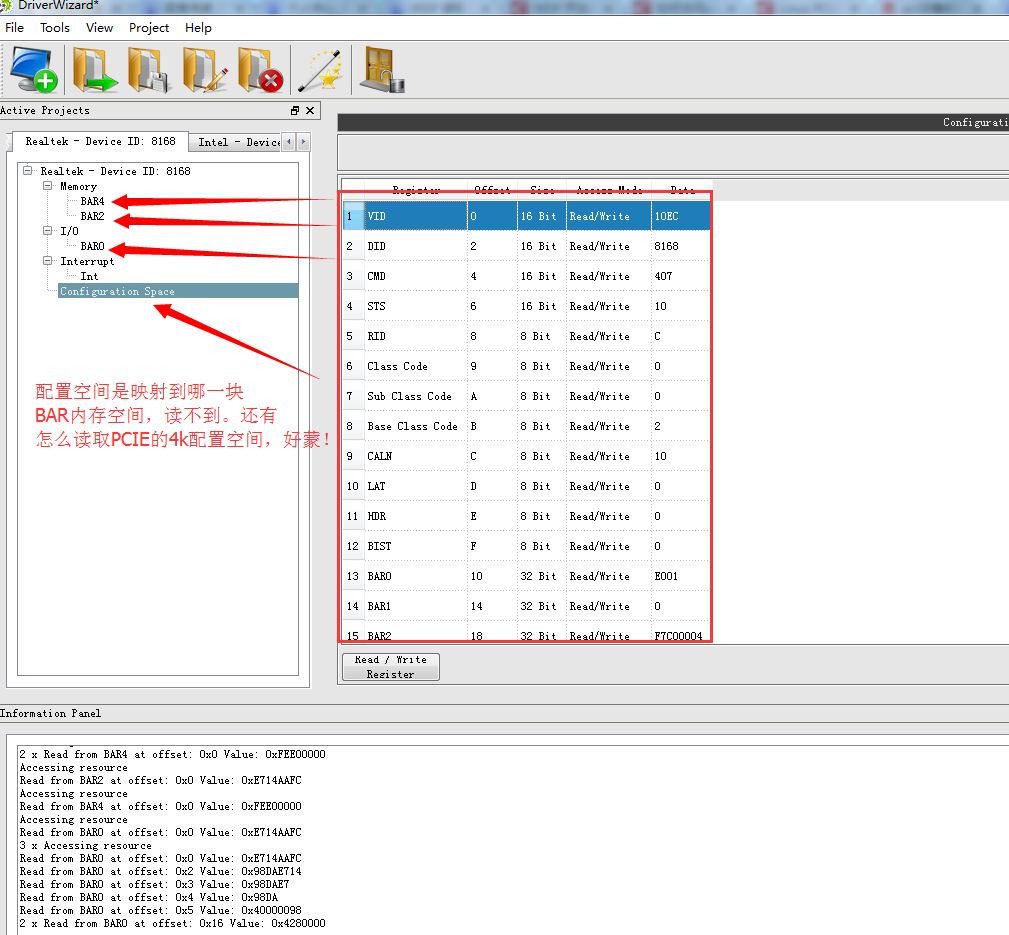Edit project folder icon with pencil
The height and width of the screenshot is (935, 1009).
coord(205,69)
